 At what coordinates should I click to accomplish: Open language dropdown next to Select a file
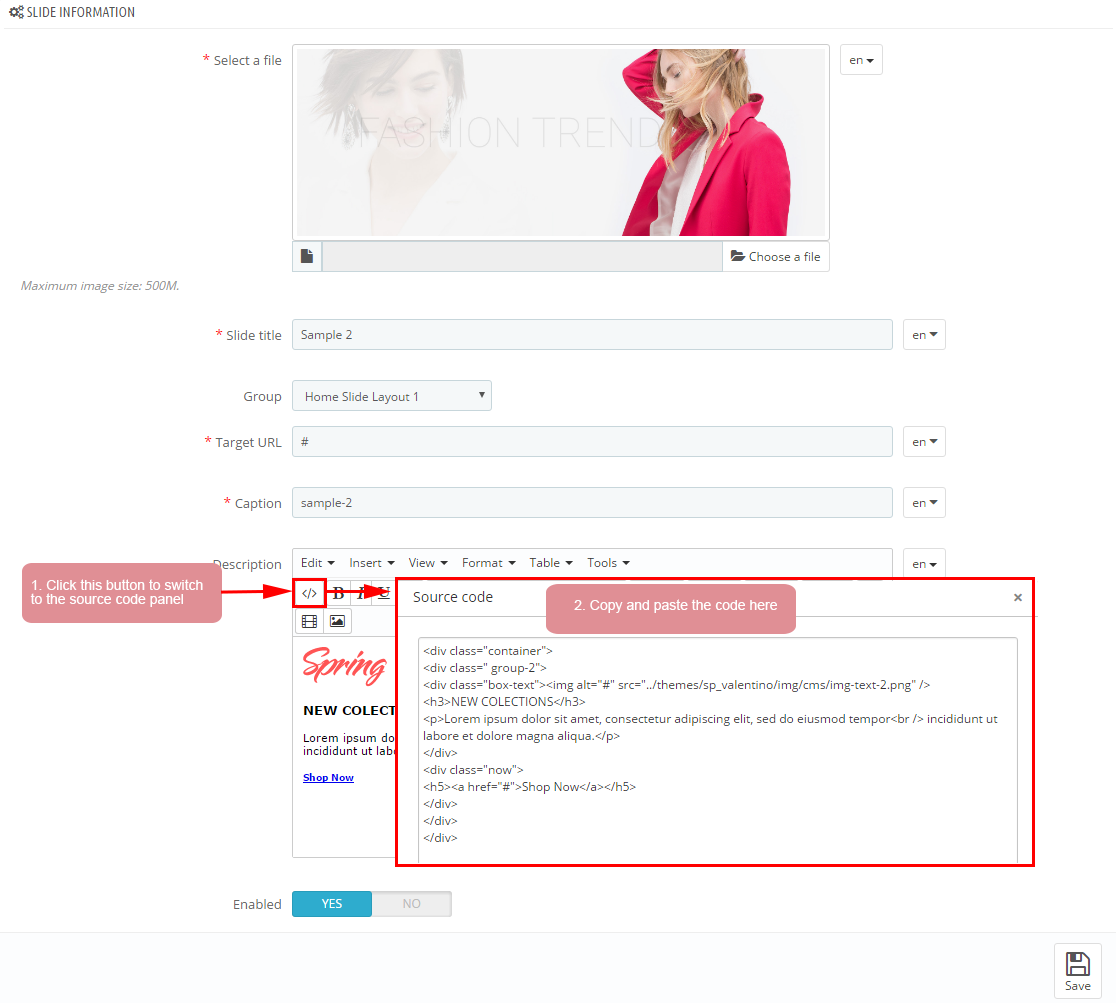[x=861, y=60]
